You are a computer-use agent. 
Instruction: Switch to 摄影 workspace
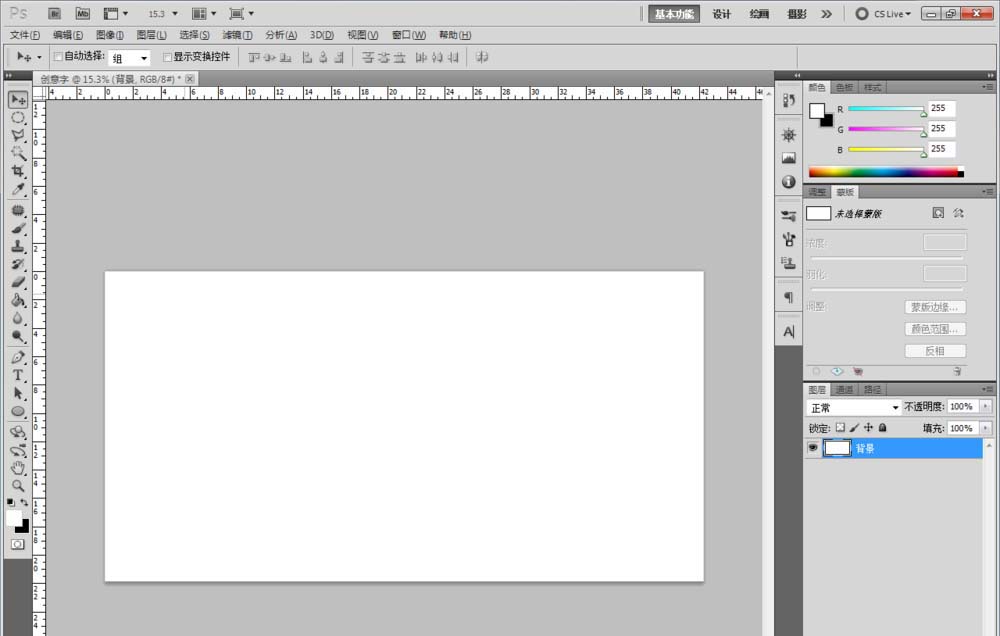coord(797,14)
